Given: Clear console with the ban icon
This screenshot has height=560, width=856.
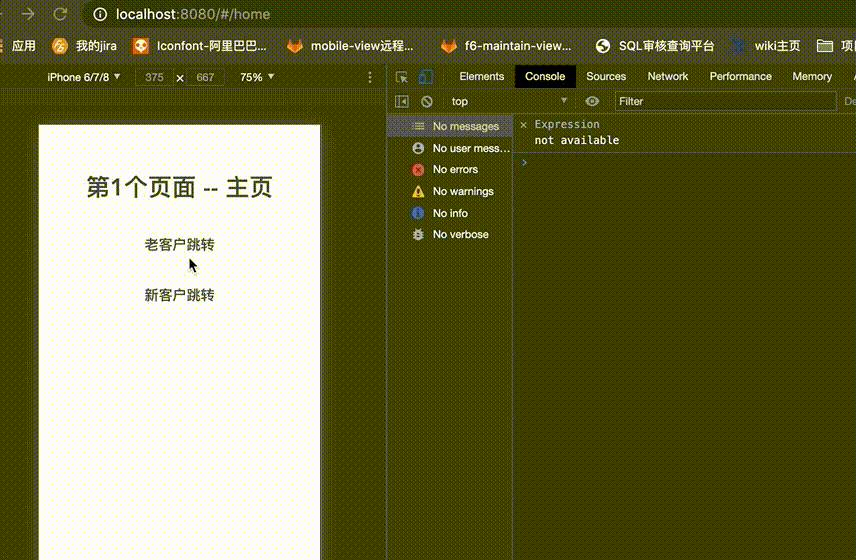Looking at the screenshot, I should [426, 101].
